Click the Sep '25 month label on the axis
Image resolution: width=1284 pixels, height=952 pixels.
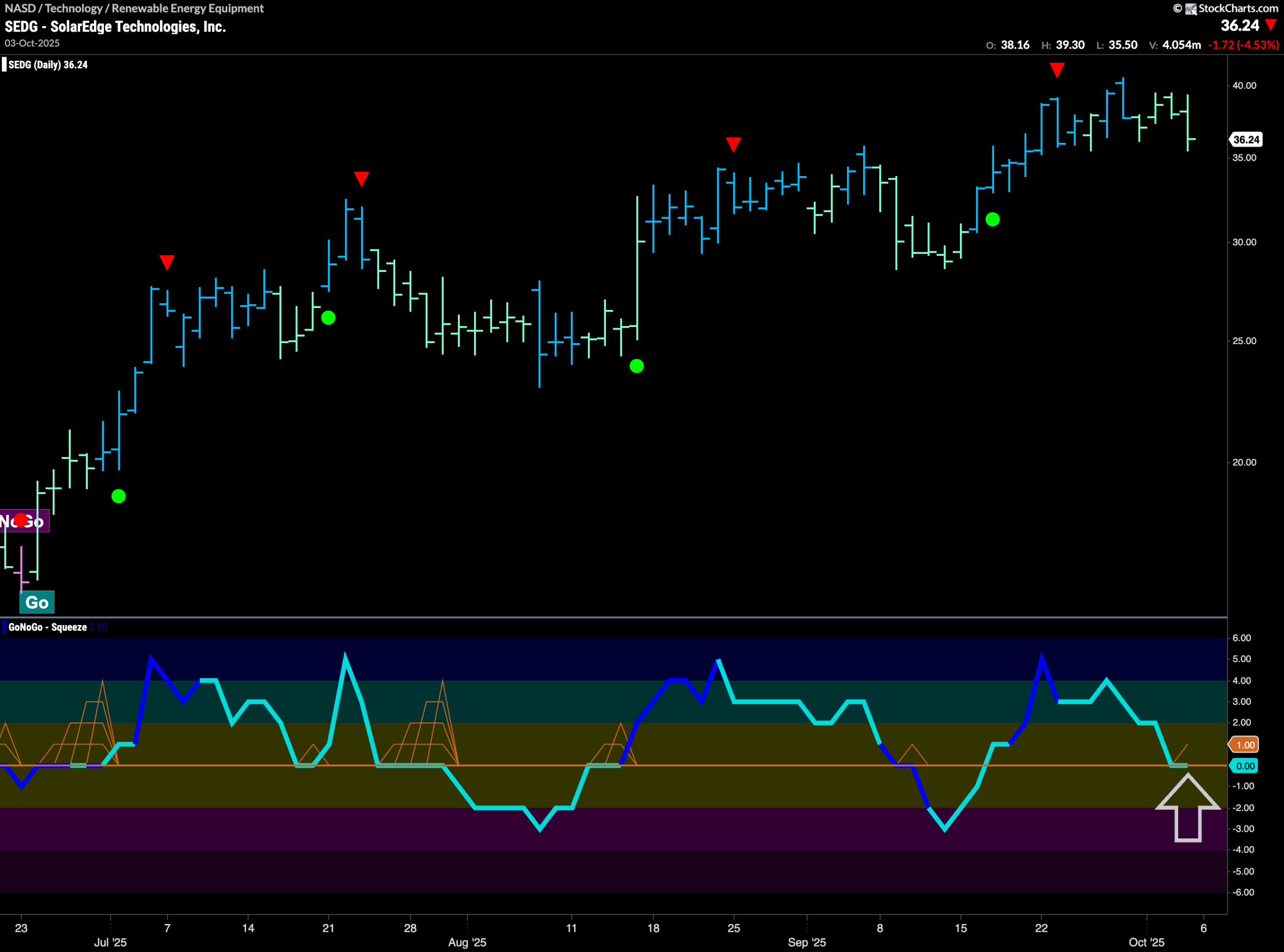(x=807, y=942)
